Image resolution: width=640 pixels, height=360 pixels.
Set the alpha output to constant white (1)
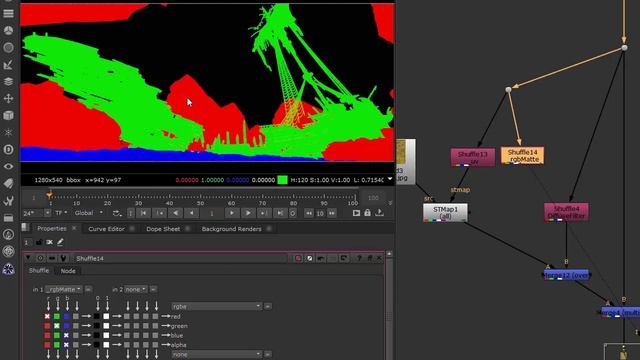click(x=106, y=345)
